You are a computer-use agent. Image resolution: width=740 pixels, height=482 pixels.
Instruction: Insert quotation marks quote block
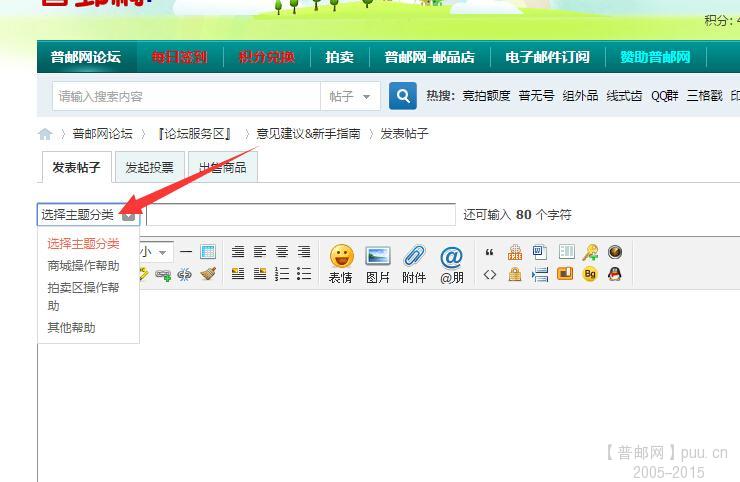489,253
